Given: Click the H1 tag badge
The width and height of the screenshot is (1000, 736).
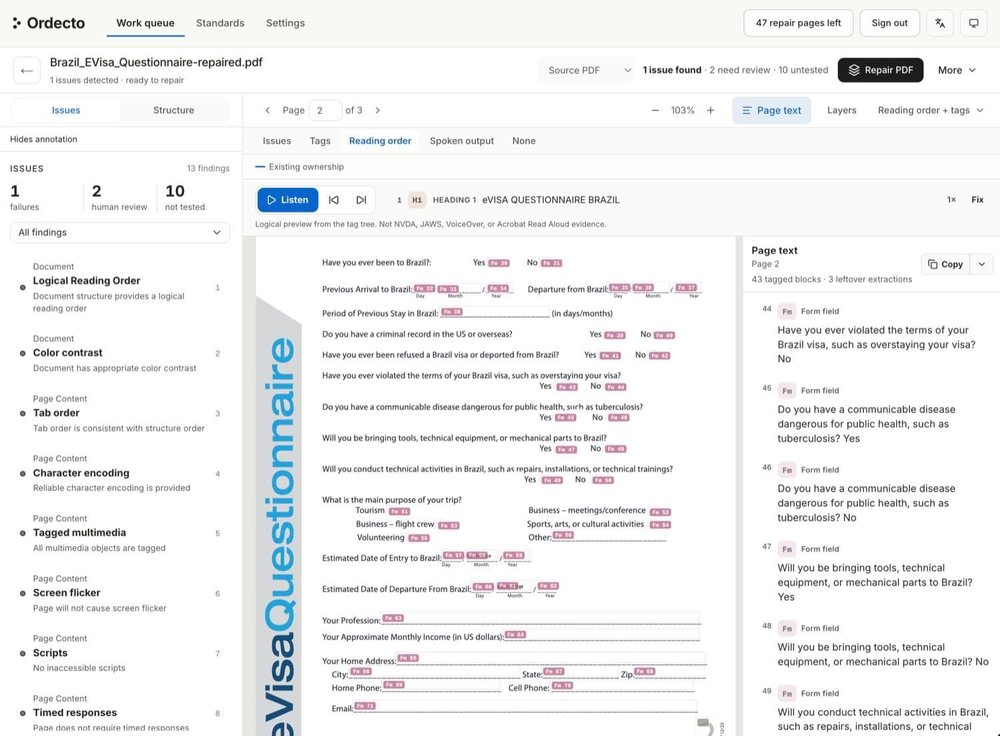Looking at the screenshot, I should point(416,200).
